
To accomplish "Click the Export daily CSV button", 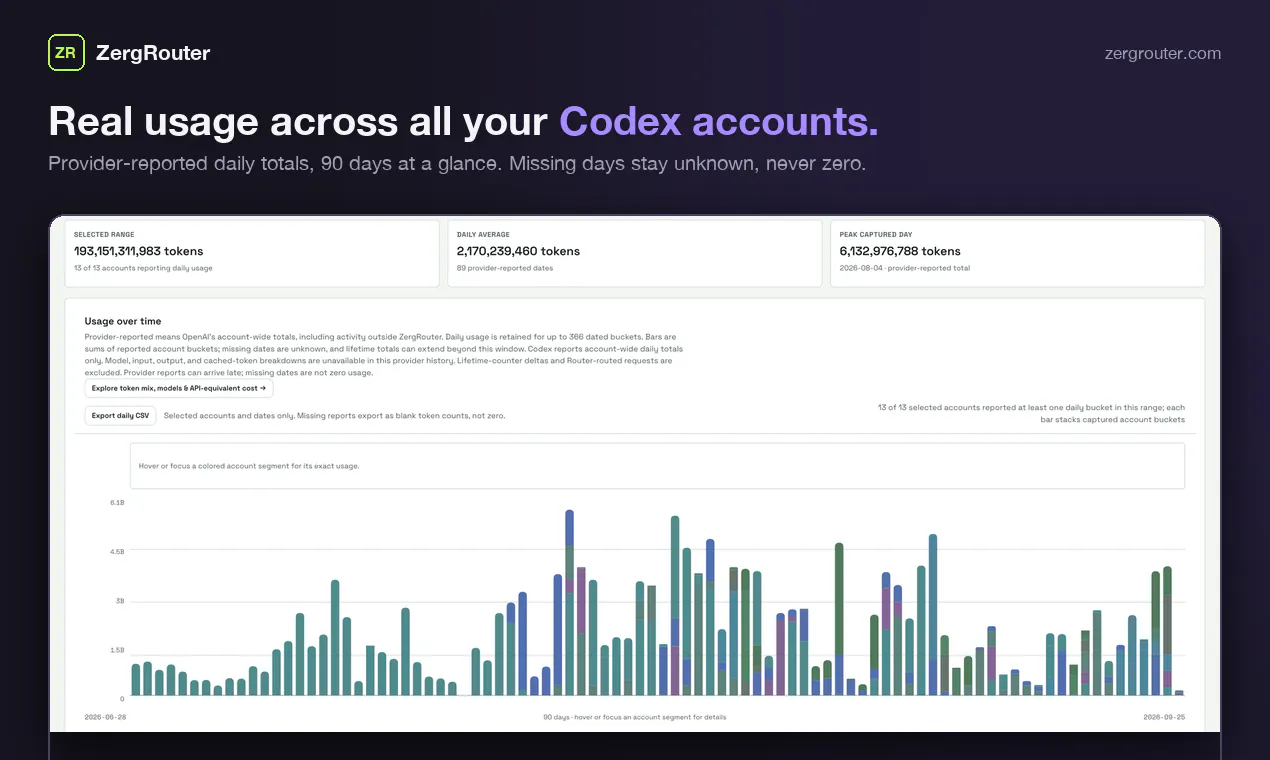I will click(120, 415).
